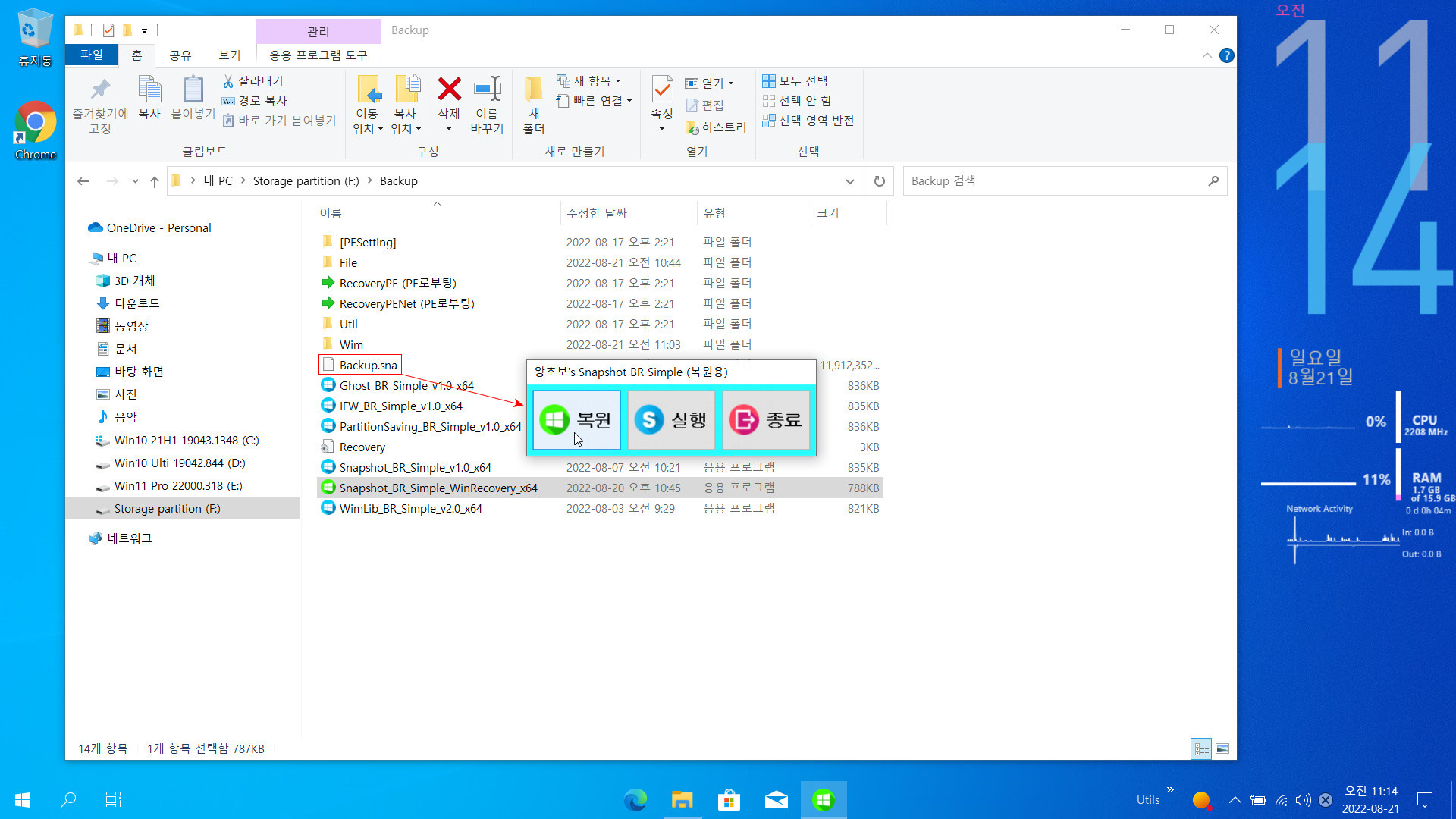The width and height of the screenshot is (1456, 819).
Task: Sort by 수정한 날짜 column header
Action: tap(597, 213)
